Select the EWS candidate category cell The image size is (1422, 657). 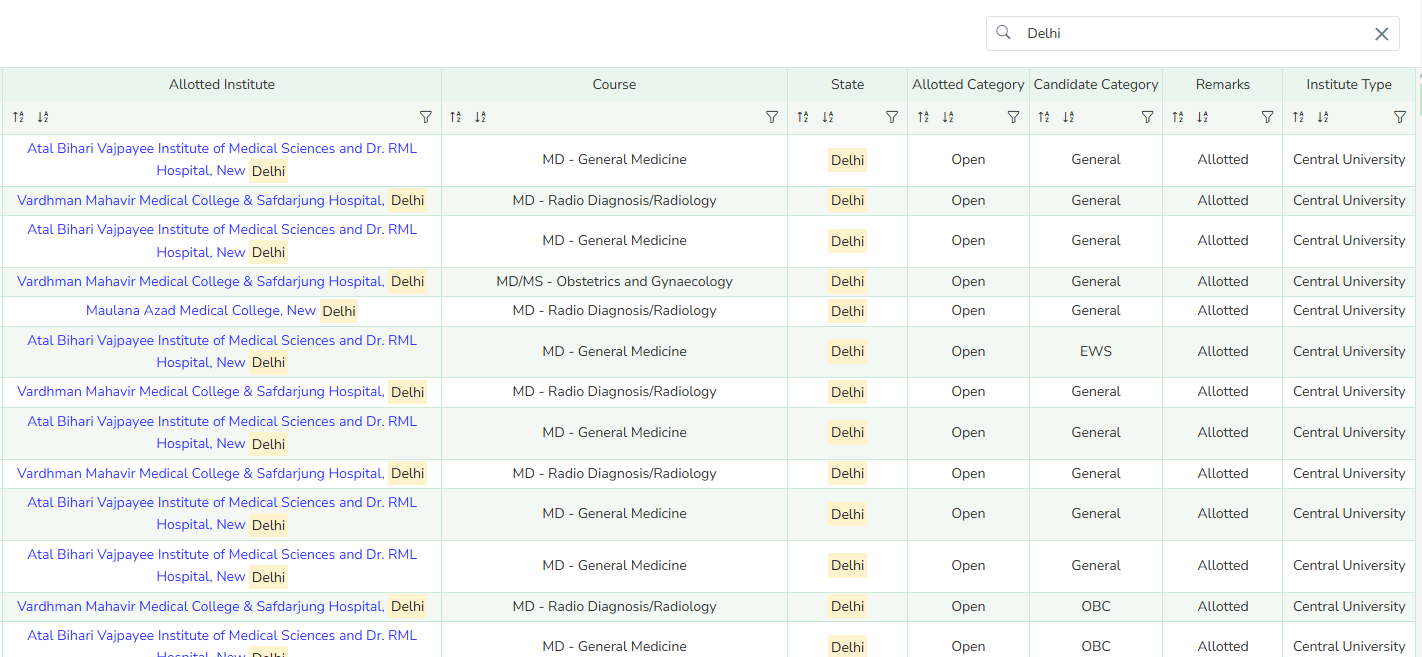point(1095,352)
